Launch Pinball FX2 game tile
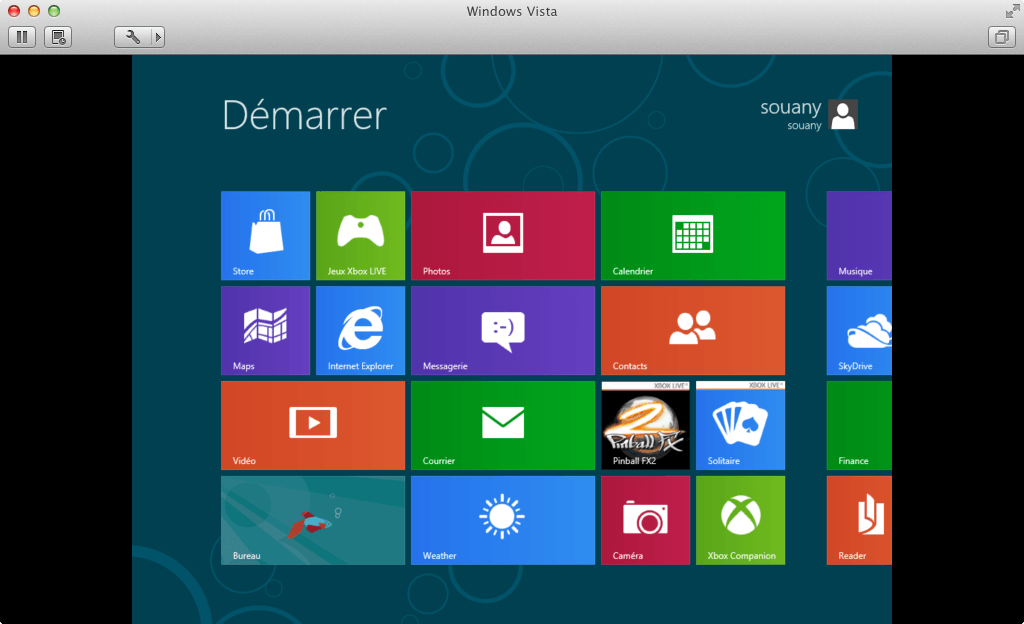This screenshot has height=624, width=1024. point(645,426)
